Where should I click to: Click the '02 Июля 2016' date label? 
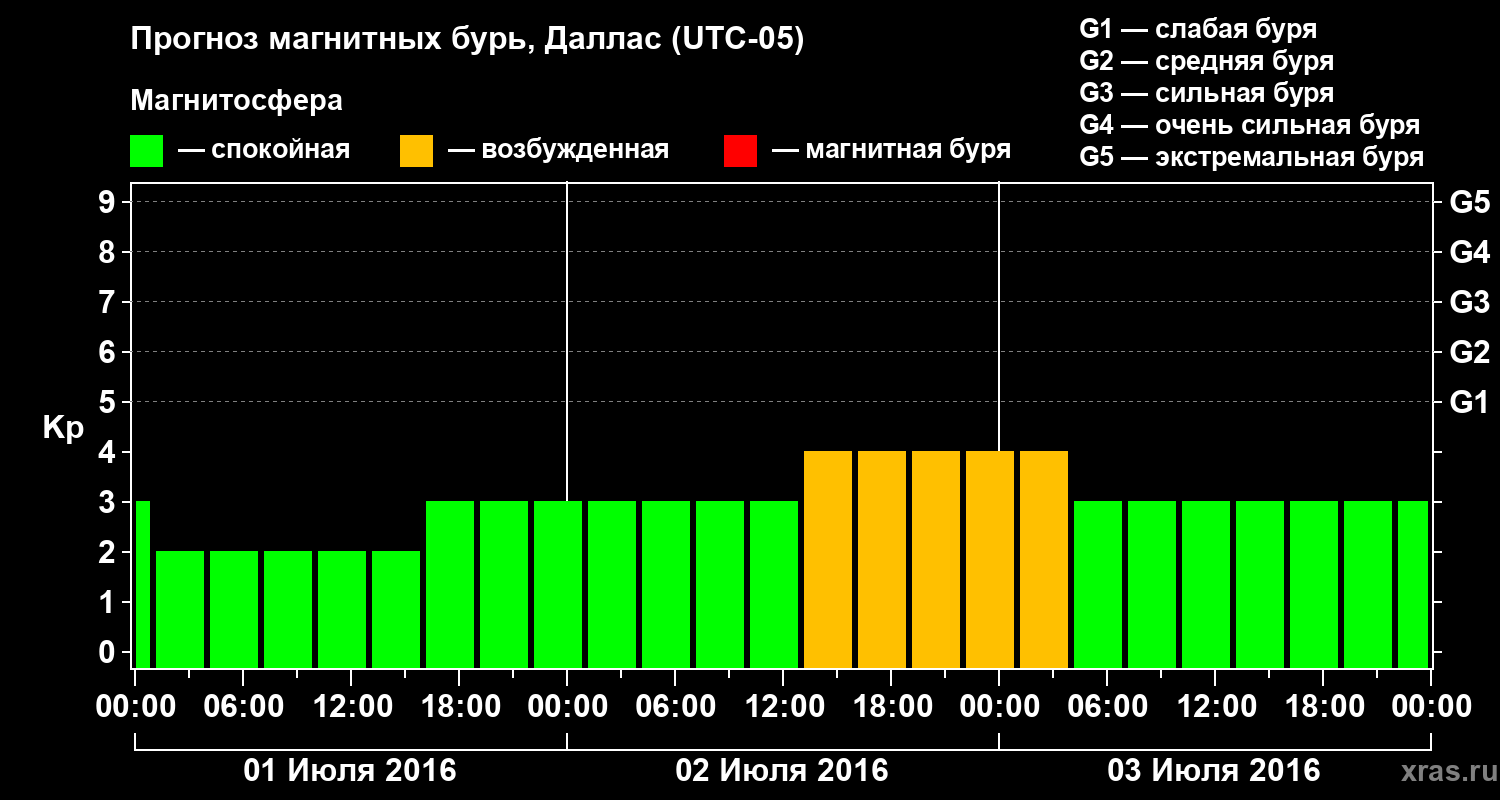click(x=782, y=771)
